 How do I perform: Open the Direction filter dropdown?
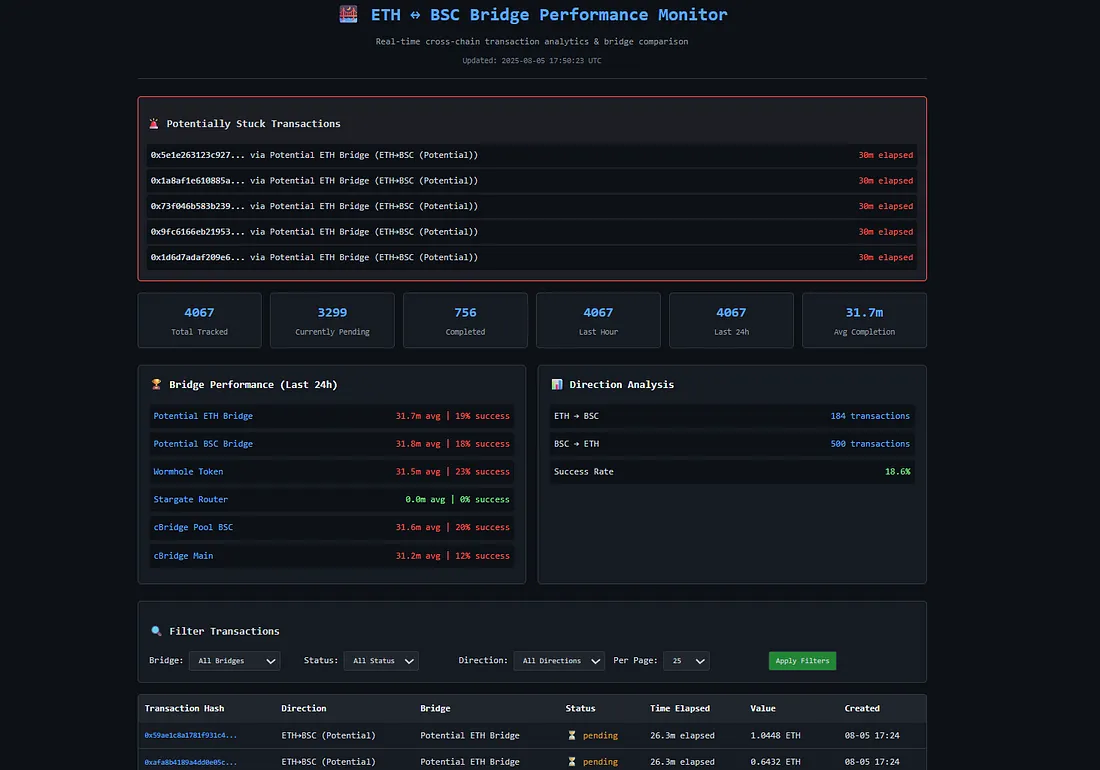click(559, 661)
